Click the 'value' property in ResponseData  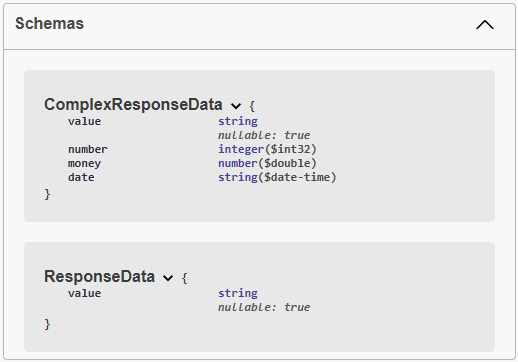pyautogui.click(x=84, y=293)
